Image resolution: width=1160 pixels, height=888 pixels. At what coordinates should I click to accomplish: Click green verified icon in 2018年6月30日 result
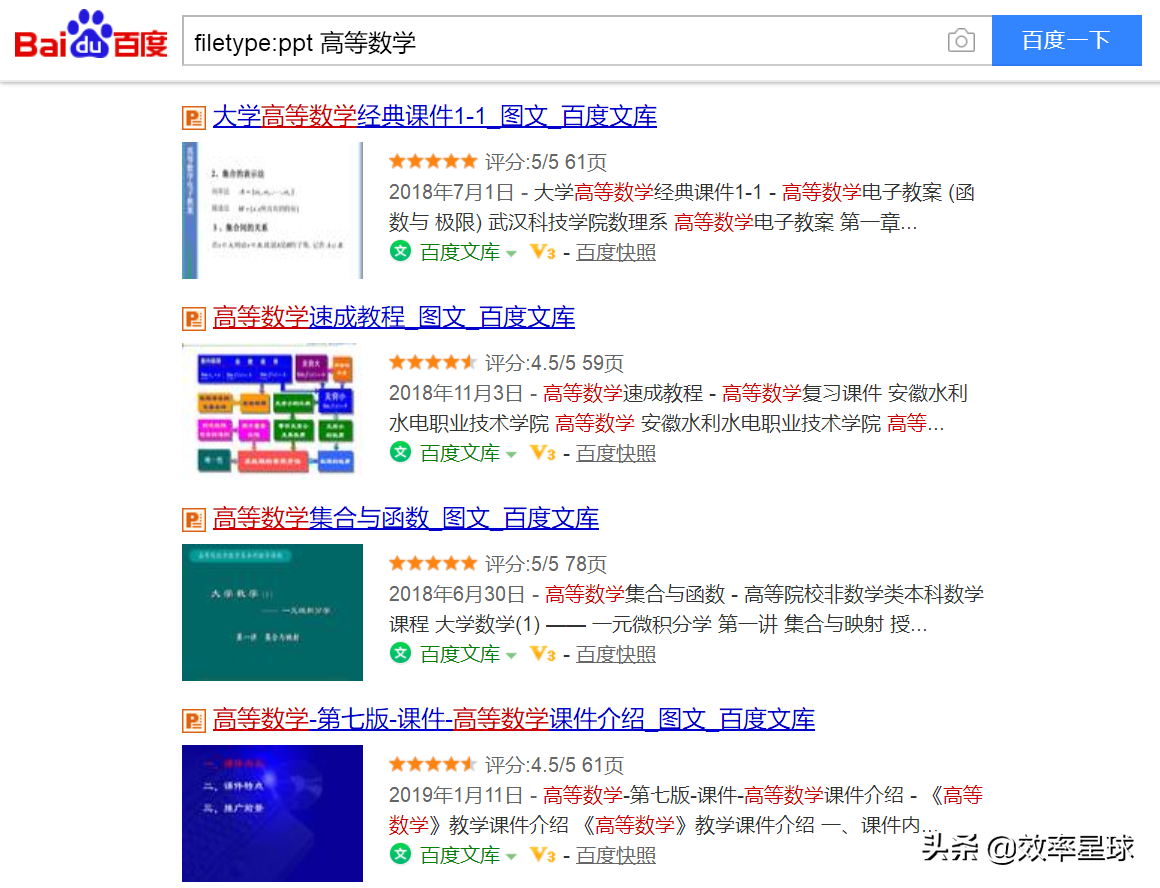click(x=400, y=653)
